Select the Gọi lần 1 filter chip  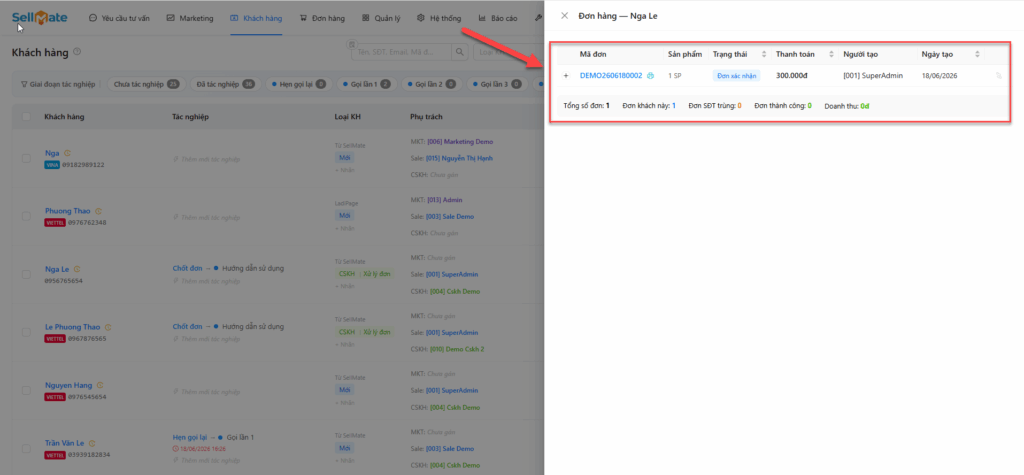click(x=366, y=84)
